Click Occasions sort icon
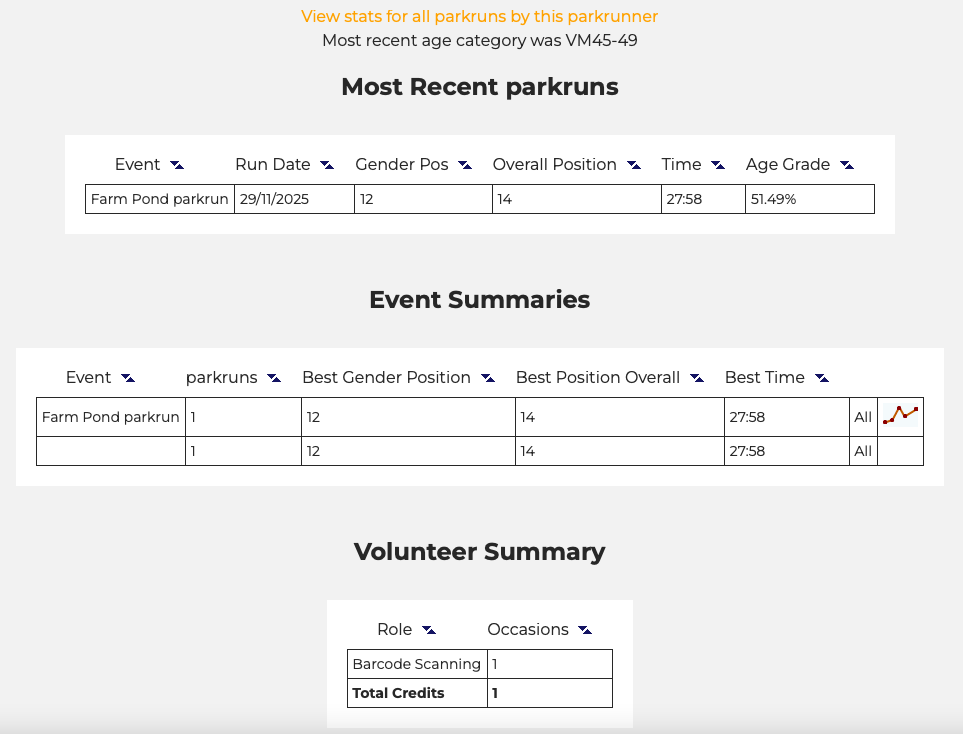Image resolution: width=963 pixels, height=734 pixels. coord(585,630)
